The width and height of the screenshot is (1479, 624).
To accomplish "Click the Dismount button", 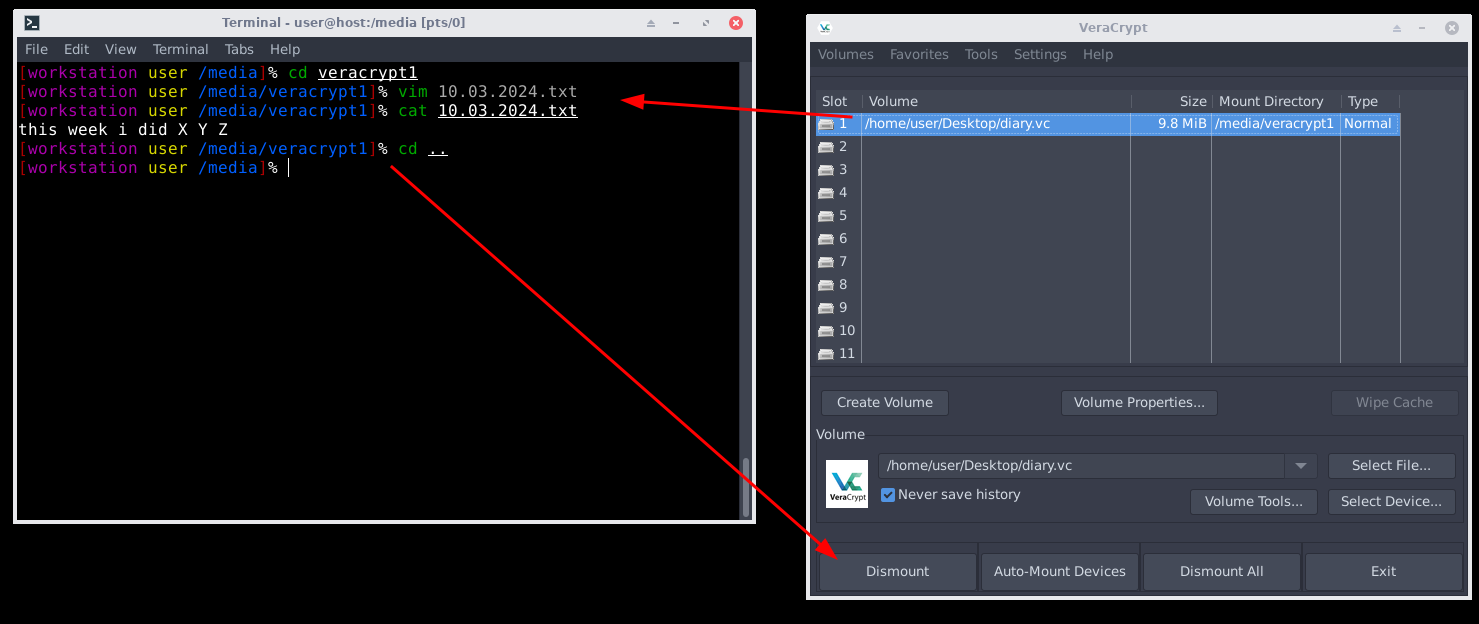I will point(898,572).
